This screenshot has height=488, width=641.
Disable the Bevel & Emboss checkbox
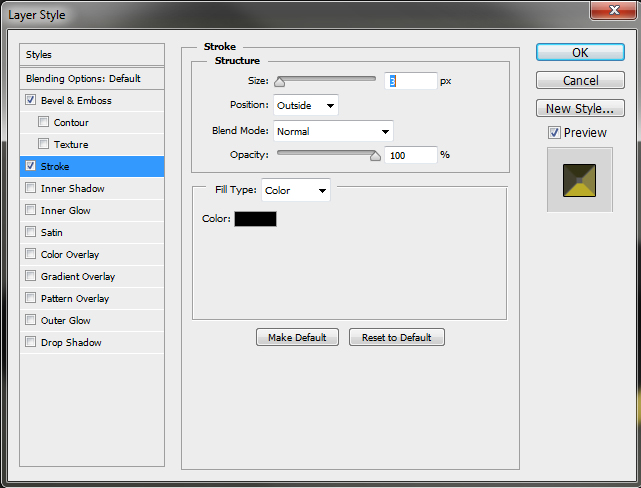point(31,100)
